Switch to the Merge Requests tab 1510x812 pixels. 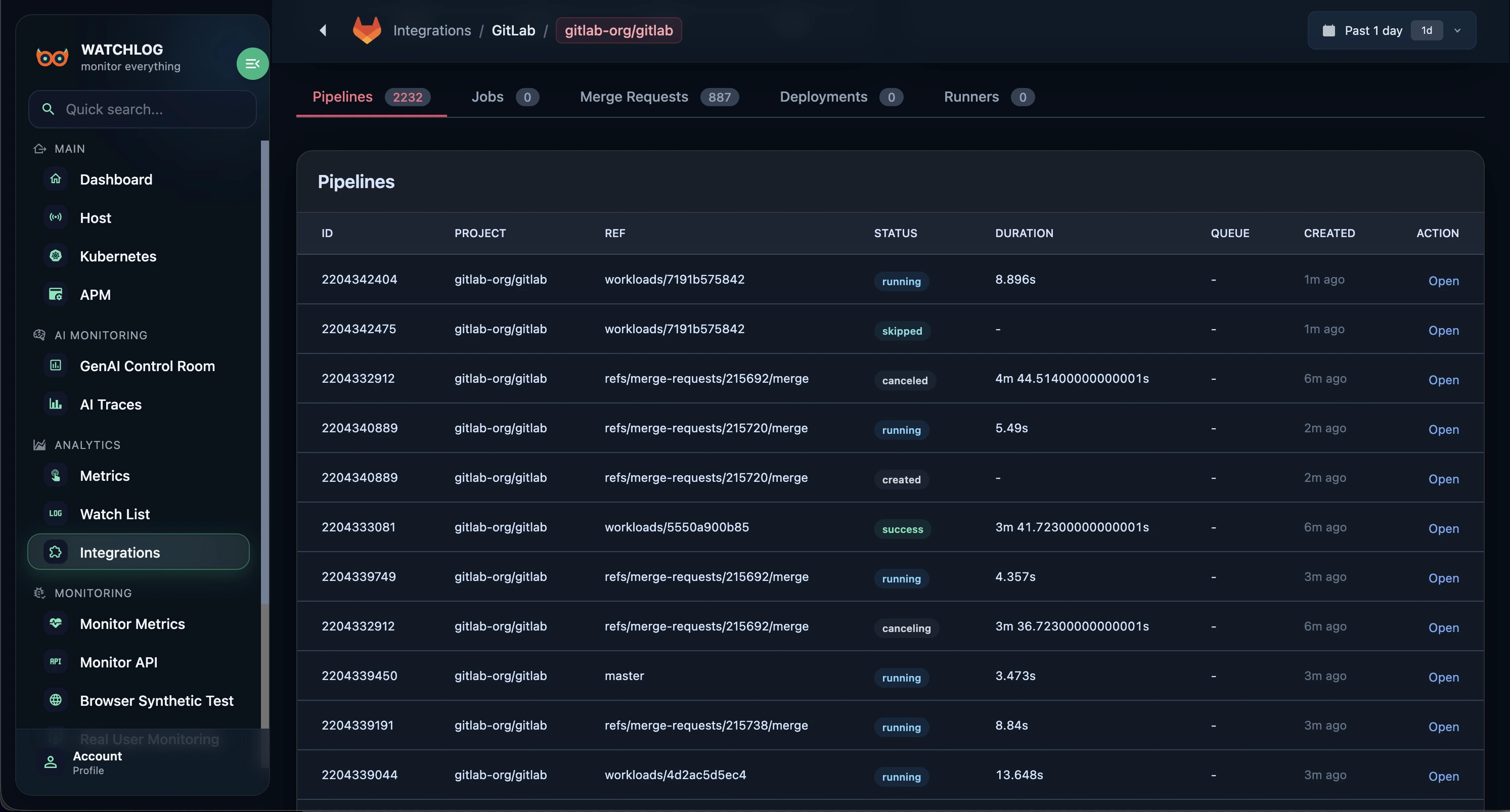(633, 97)
